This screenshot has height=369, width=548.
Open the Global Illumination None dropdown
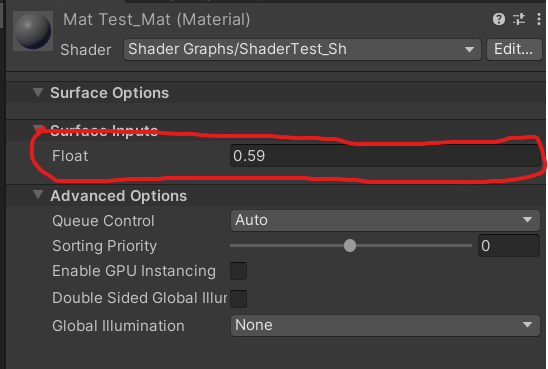click(x=385, y=325)
